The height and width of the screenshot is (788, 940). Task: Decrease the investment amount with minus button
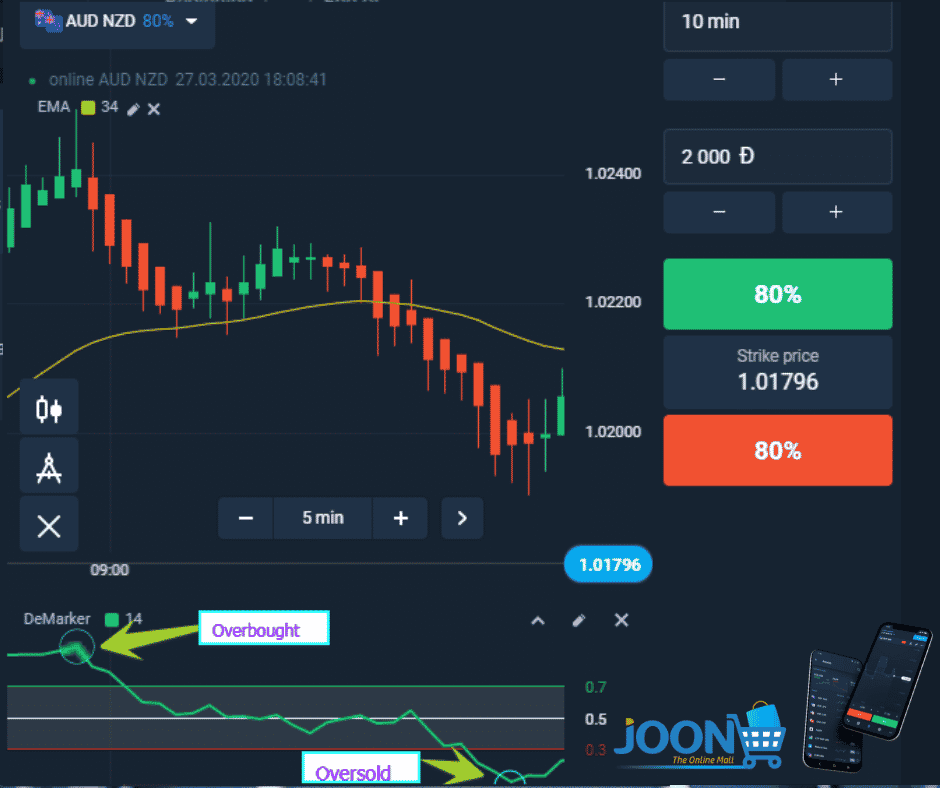[719, 212]
